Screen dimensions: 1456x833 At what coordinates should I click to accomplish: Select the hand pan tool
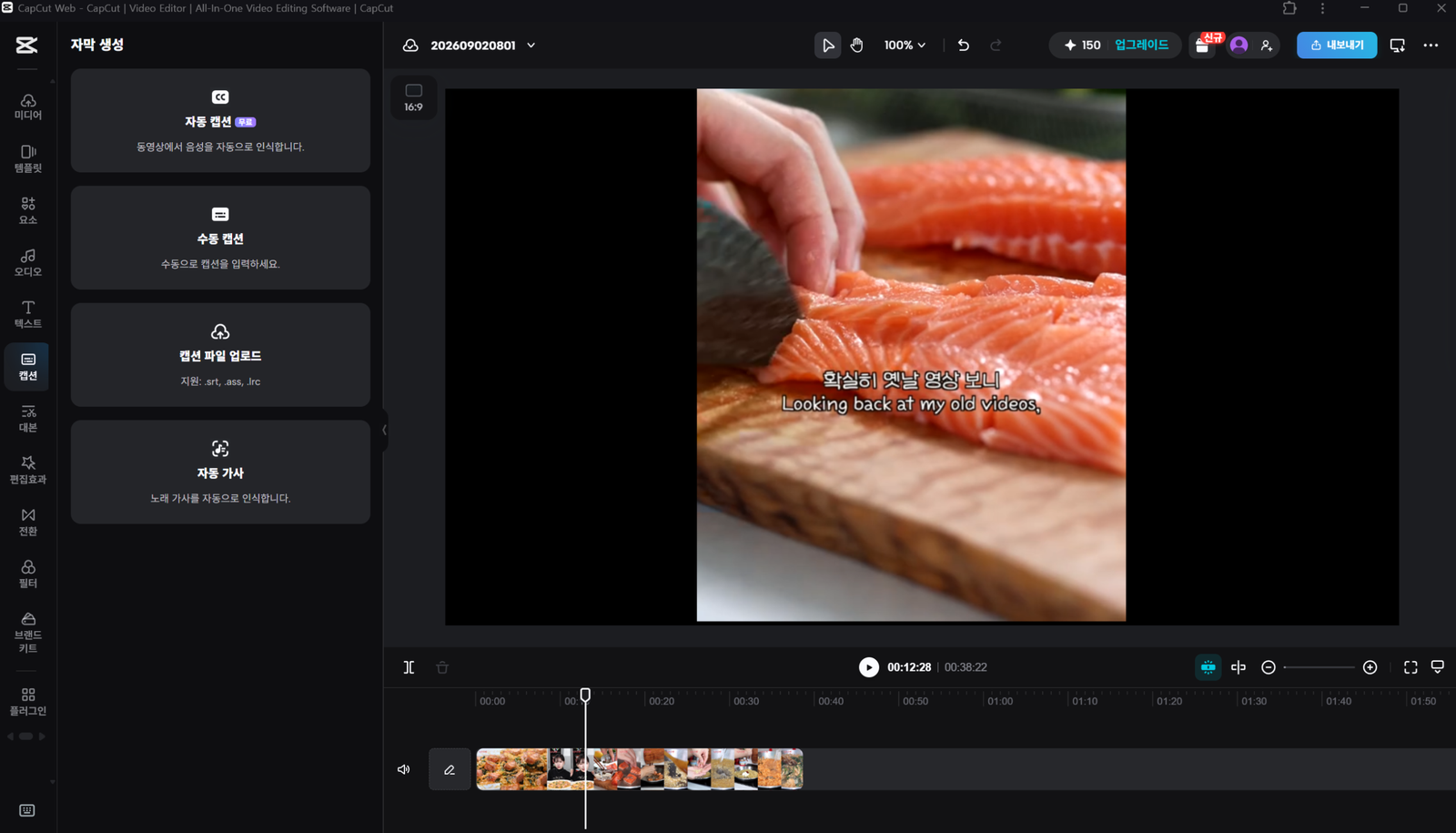857,46
